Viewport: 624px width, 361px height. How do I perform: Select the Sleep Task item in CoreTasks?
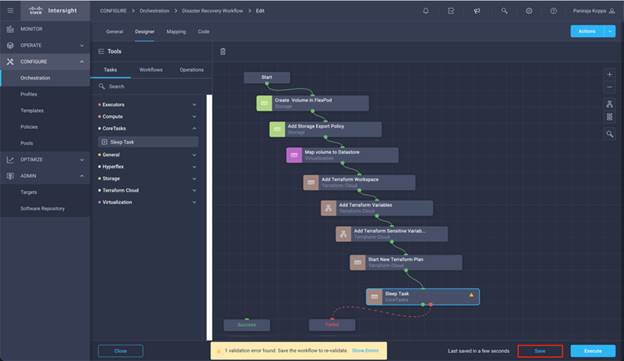pyautogui.click(x=148, y=142)
